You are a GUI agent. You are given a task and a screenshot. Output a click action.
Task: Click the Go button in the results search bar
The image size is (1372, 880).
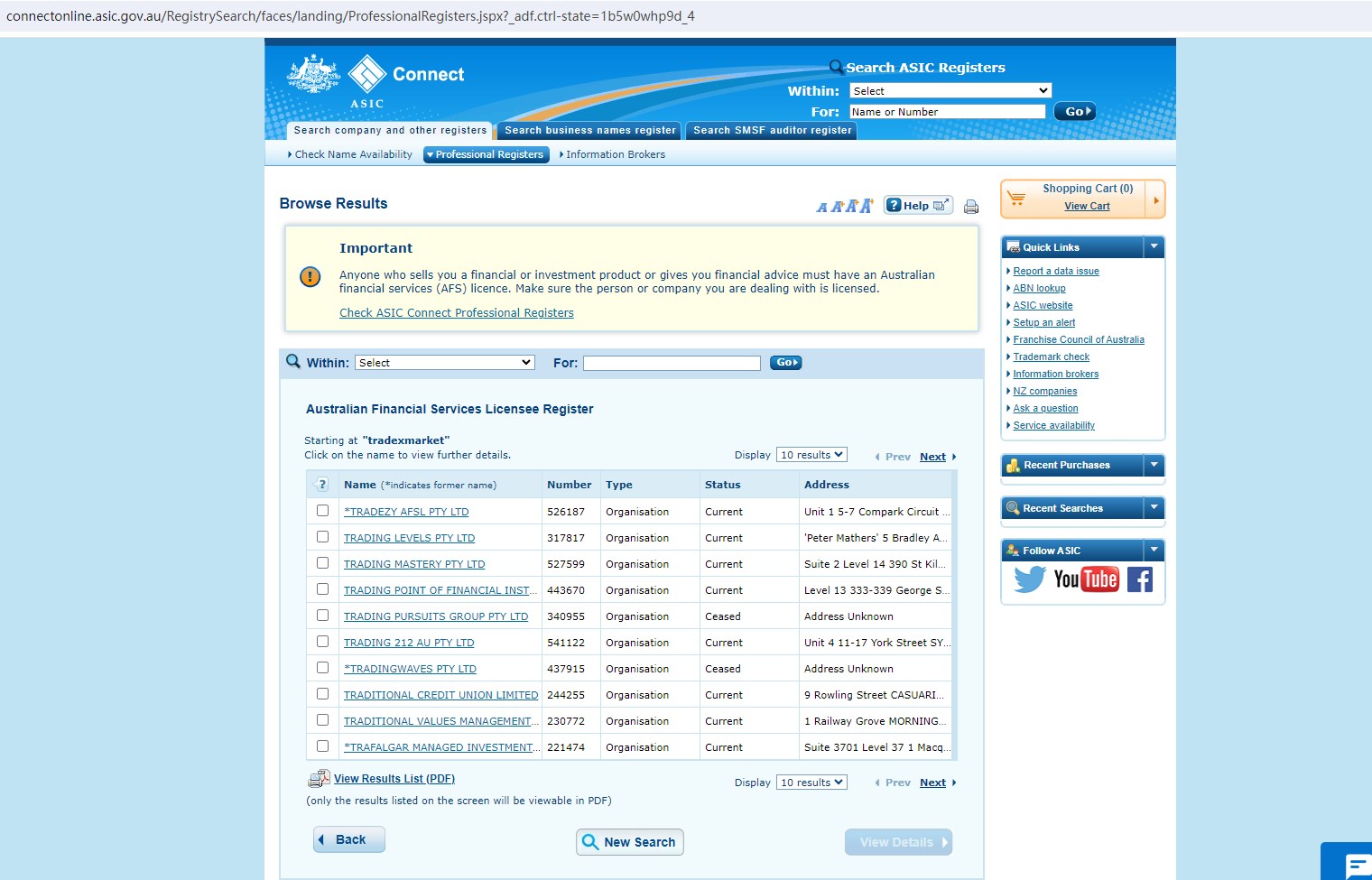pos(786,363)
